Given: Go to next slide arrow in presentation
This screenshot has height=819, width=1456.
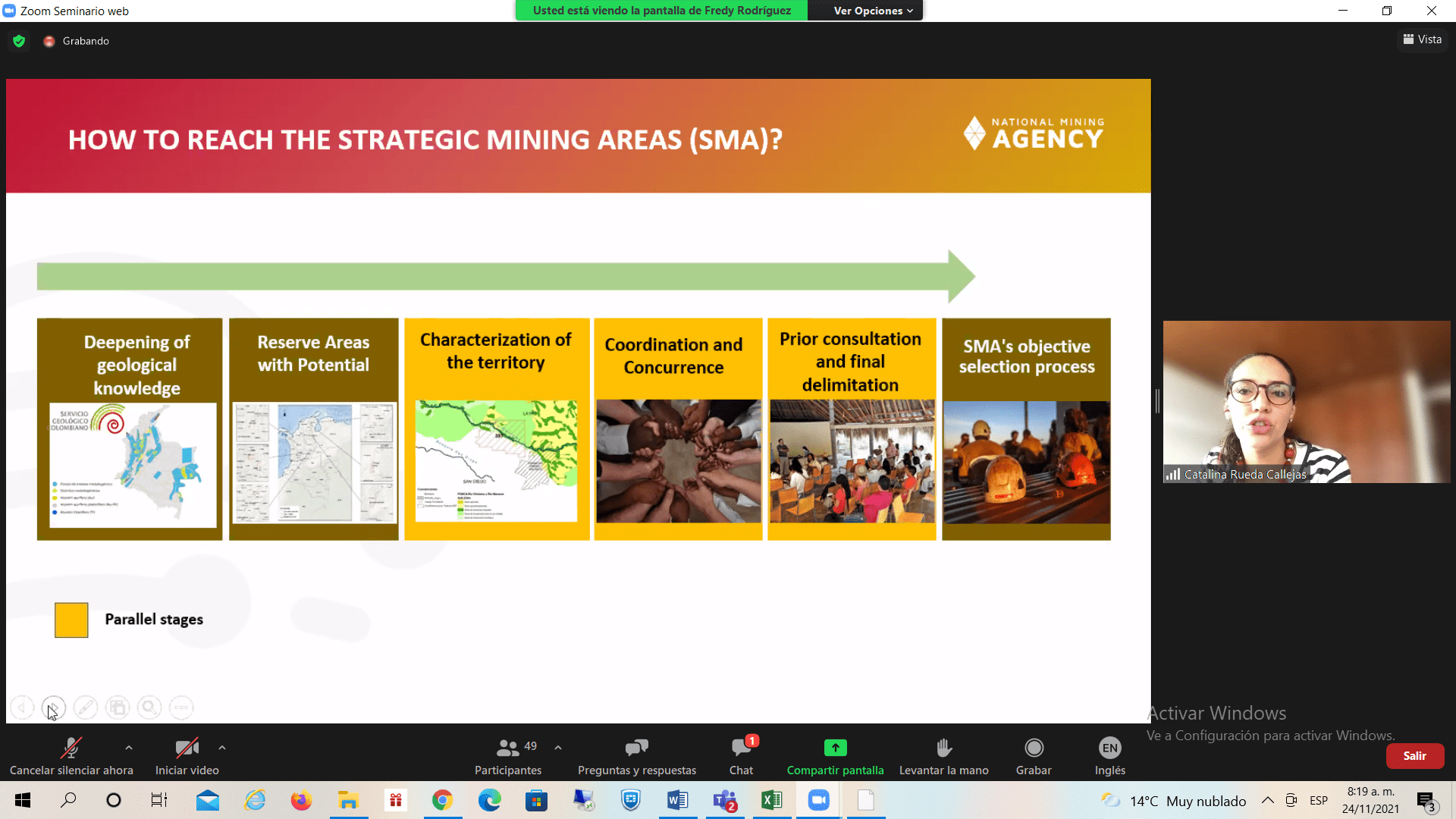Looking at the screenshot, I should (x=54, y=708).
